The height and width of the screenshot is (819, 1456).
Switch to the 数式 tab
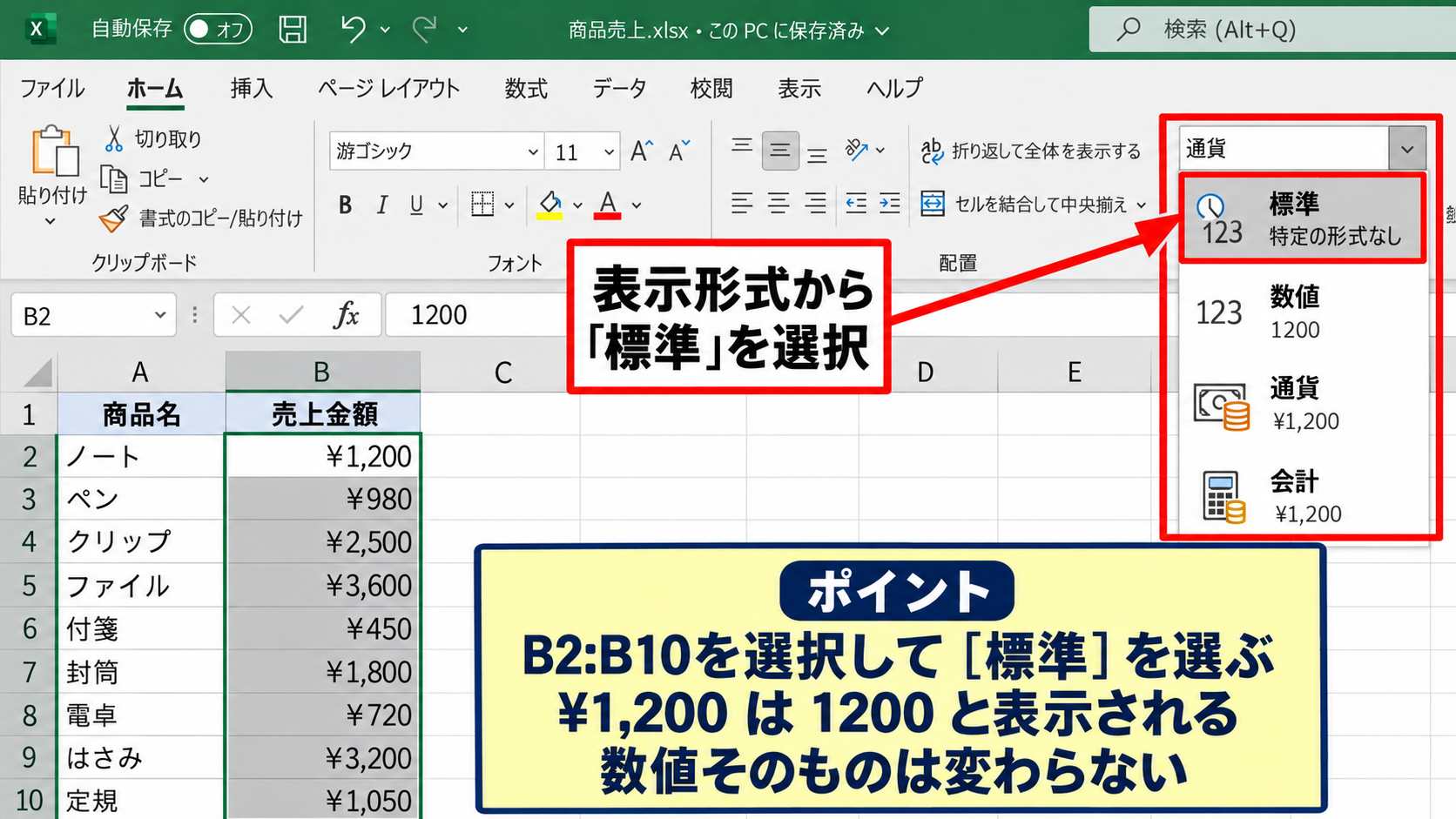pos(526,89)
